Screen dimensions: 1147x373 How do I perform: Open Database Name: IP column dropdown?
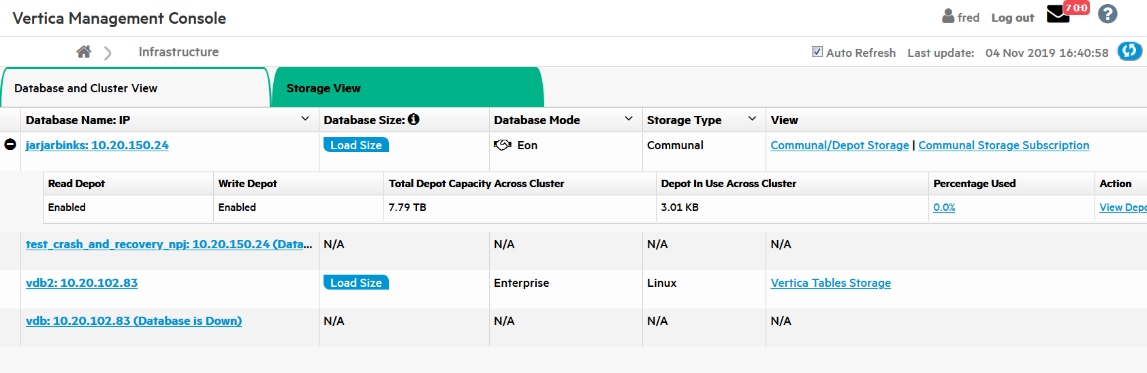(305, 119)
